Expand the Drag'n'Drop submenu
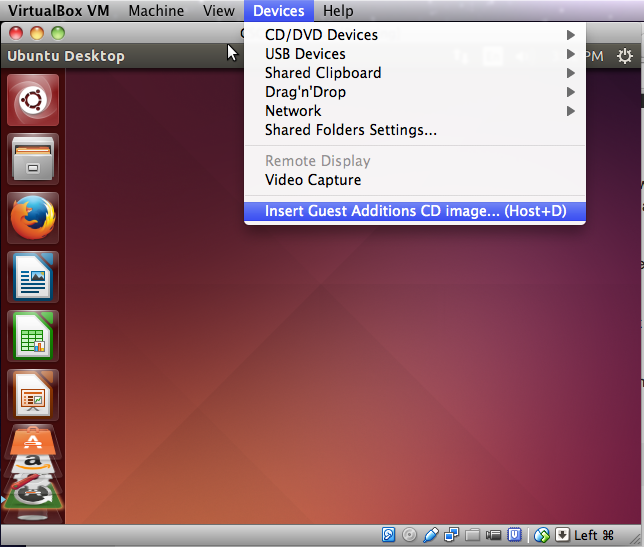 coord(415,92)
